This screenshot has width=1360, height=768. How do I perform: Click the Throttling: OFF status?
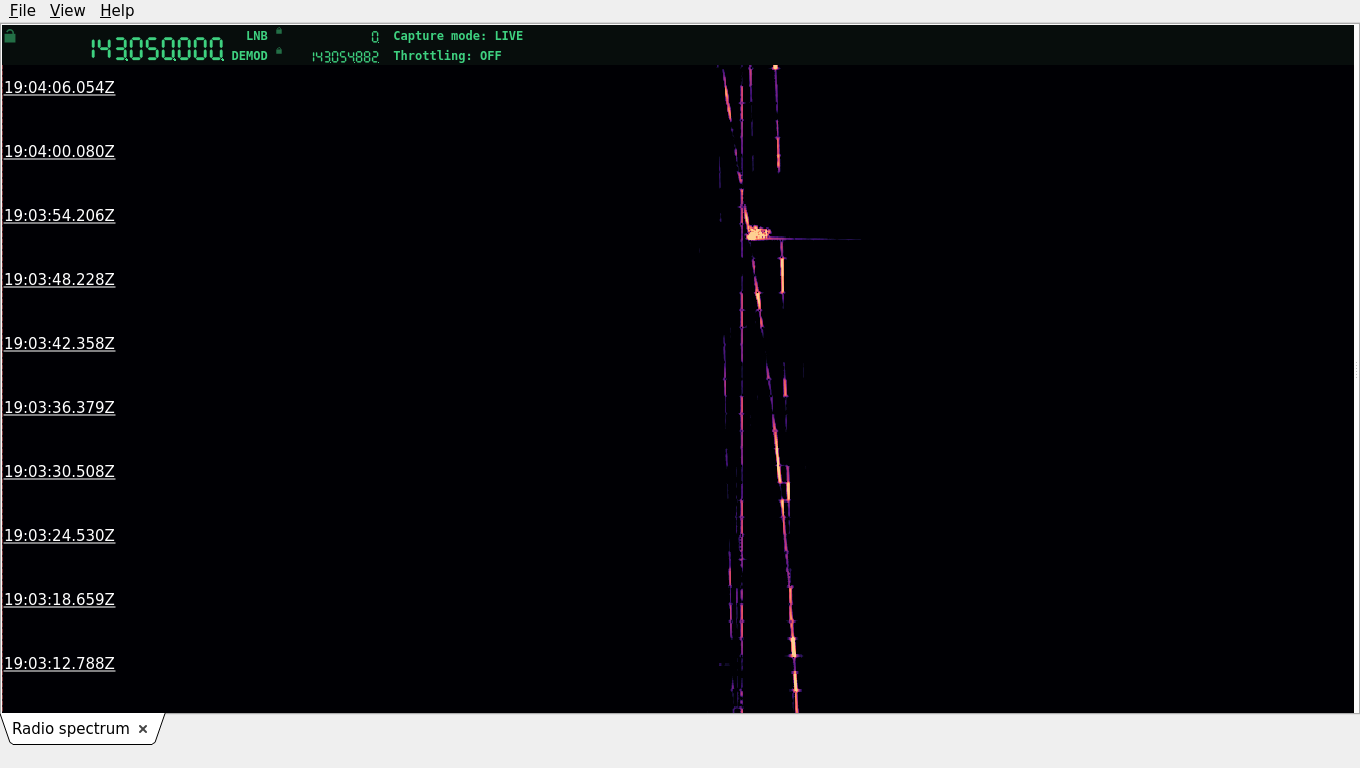447,56
